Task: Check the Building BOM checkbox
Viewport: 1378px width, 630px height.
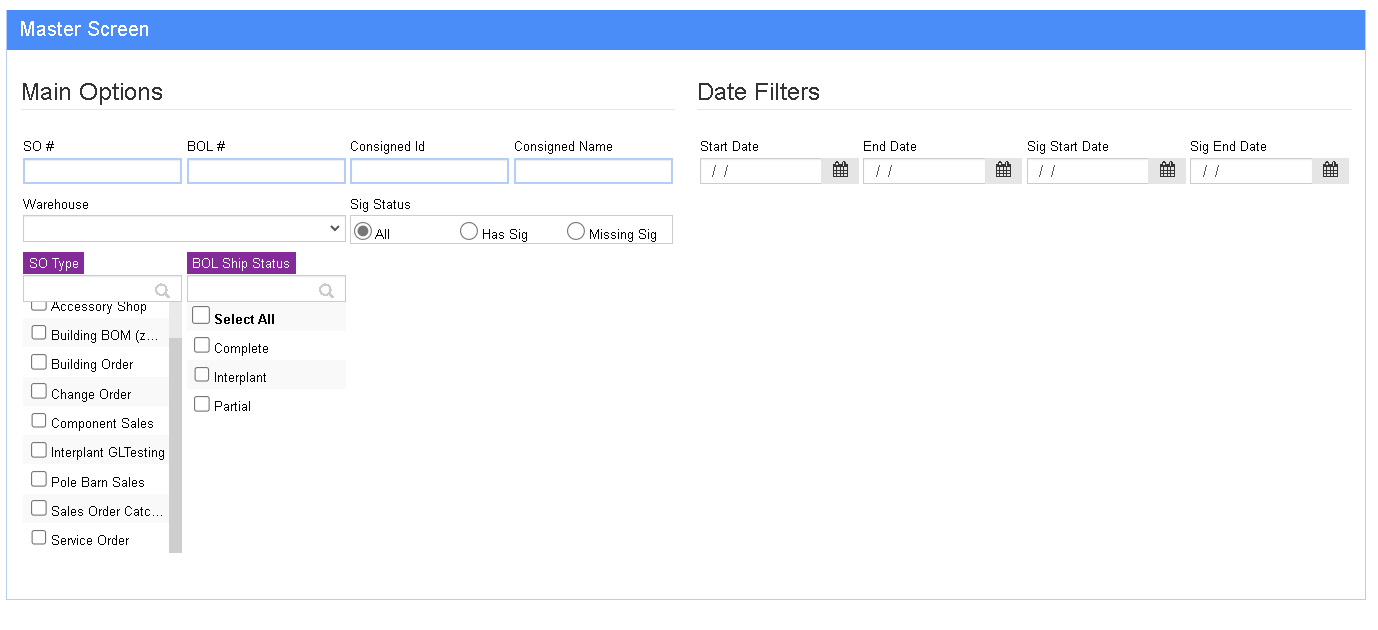Action: [39, 333]
